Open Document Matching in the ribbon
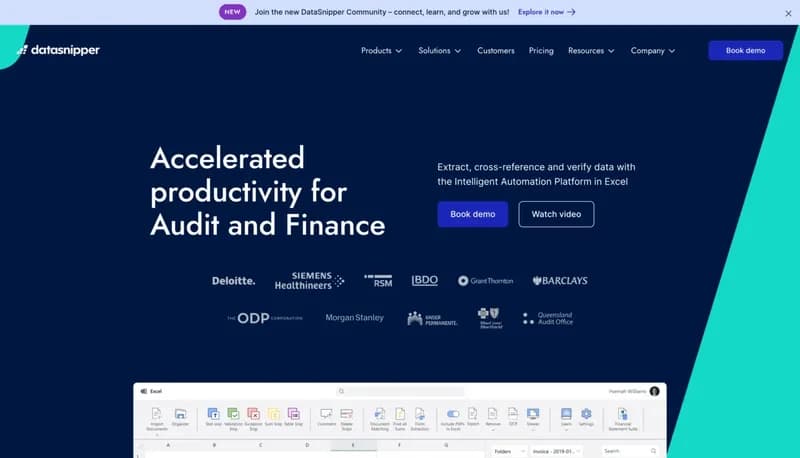 tap(380, 419)
